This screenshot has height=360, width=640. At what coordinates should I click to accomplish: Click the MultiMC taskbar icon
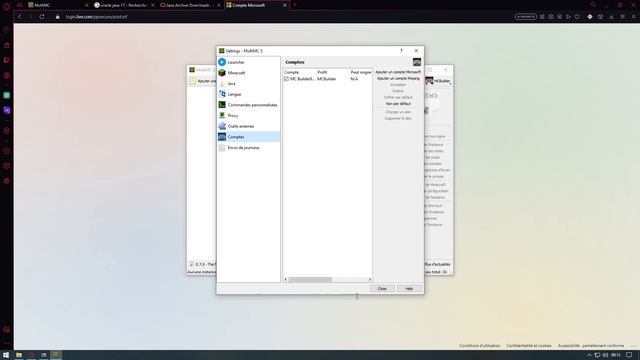[56, 355]
